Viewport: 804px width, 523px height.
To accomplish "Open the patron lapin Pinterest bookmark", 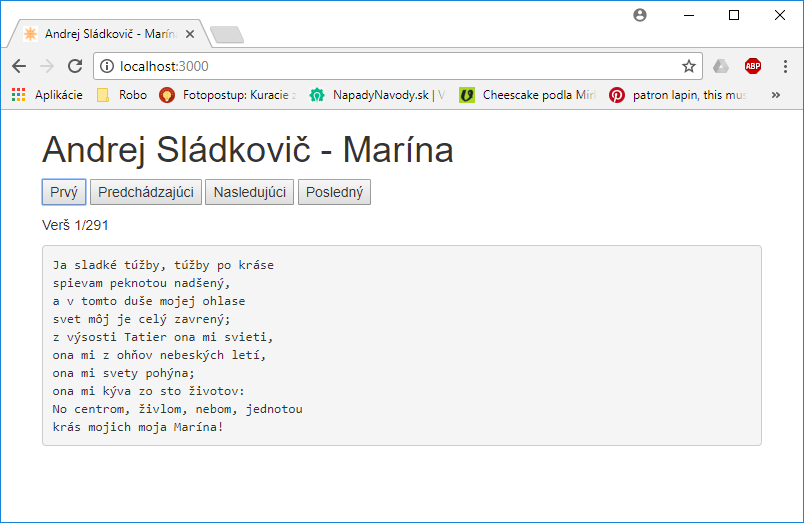I will (x=678, y=95).
